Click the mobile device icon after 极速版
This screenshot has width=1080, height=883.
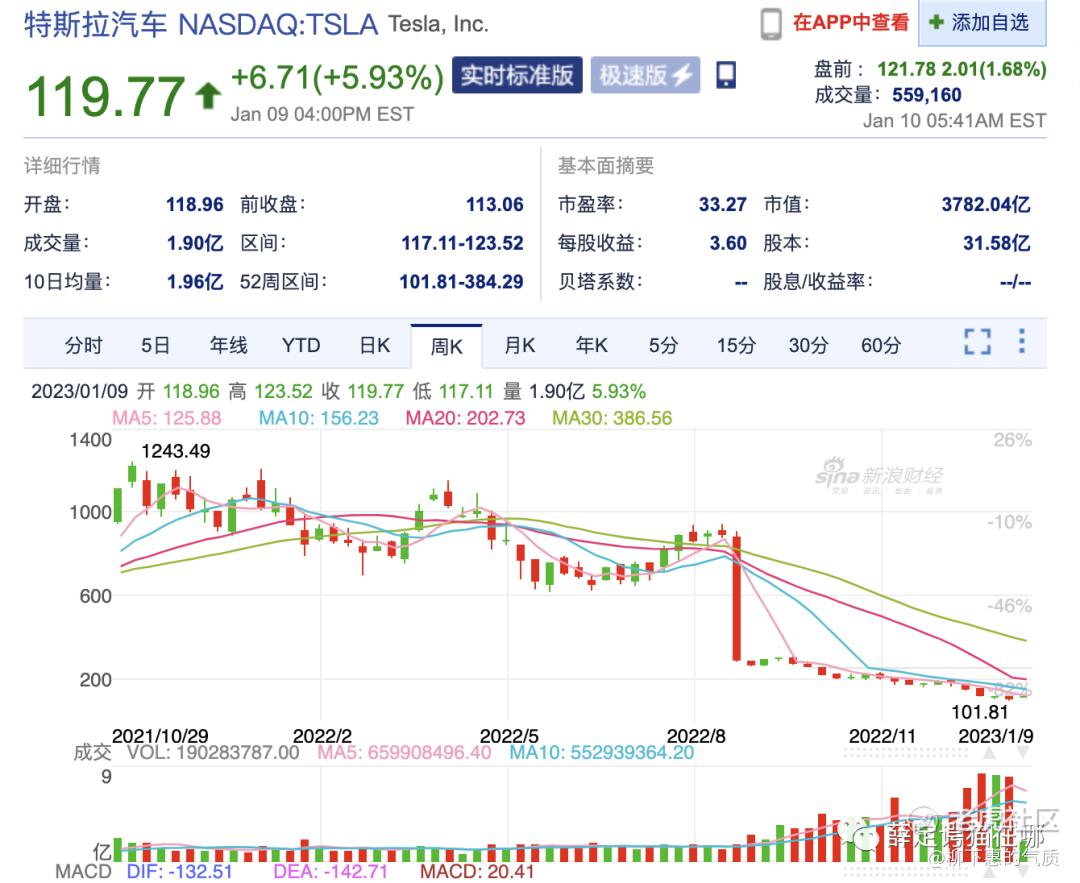click(x=726, y=75)
